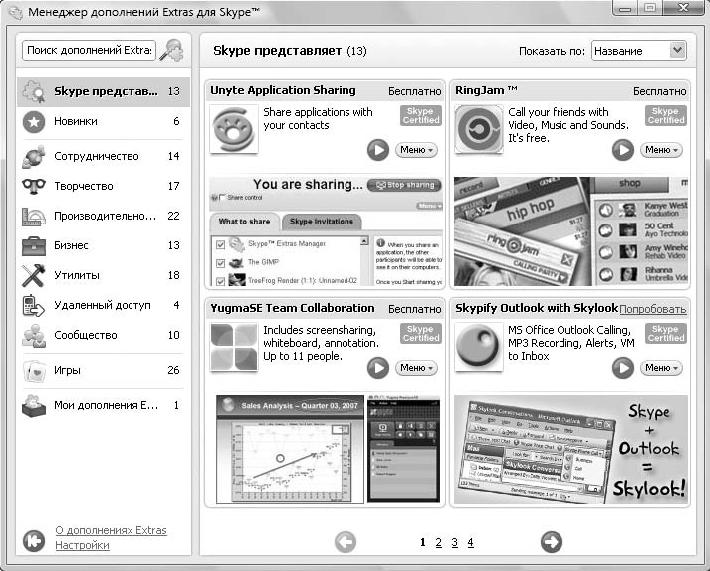This screenshot has height=571, width=710.
Task: Click the Удаленный доступ phone icon
Action: [34, 306]
